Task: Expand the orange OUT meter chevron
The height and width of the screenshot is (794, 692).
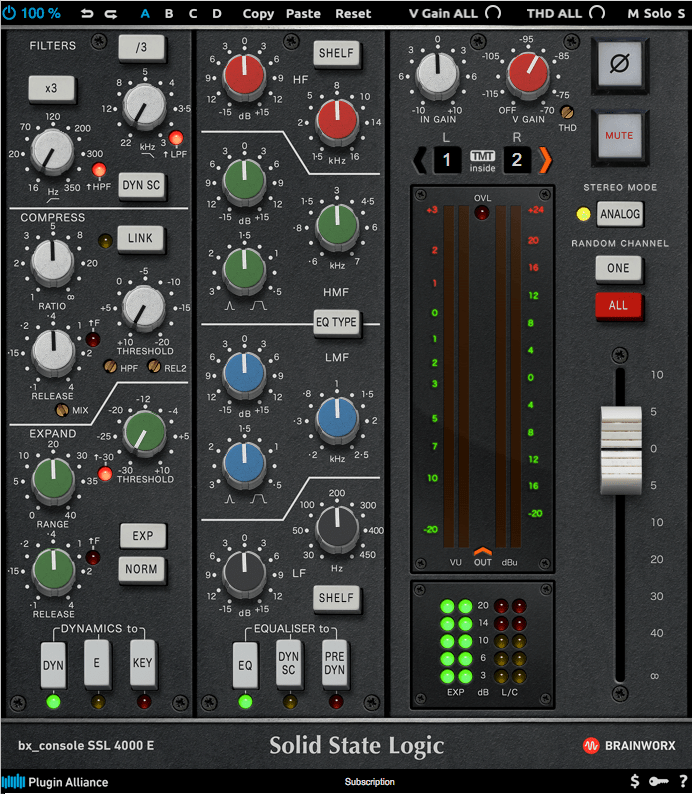Action: pyautogui.click(x=483, y=550)
